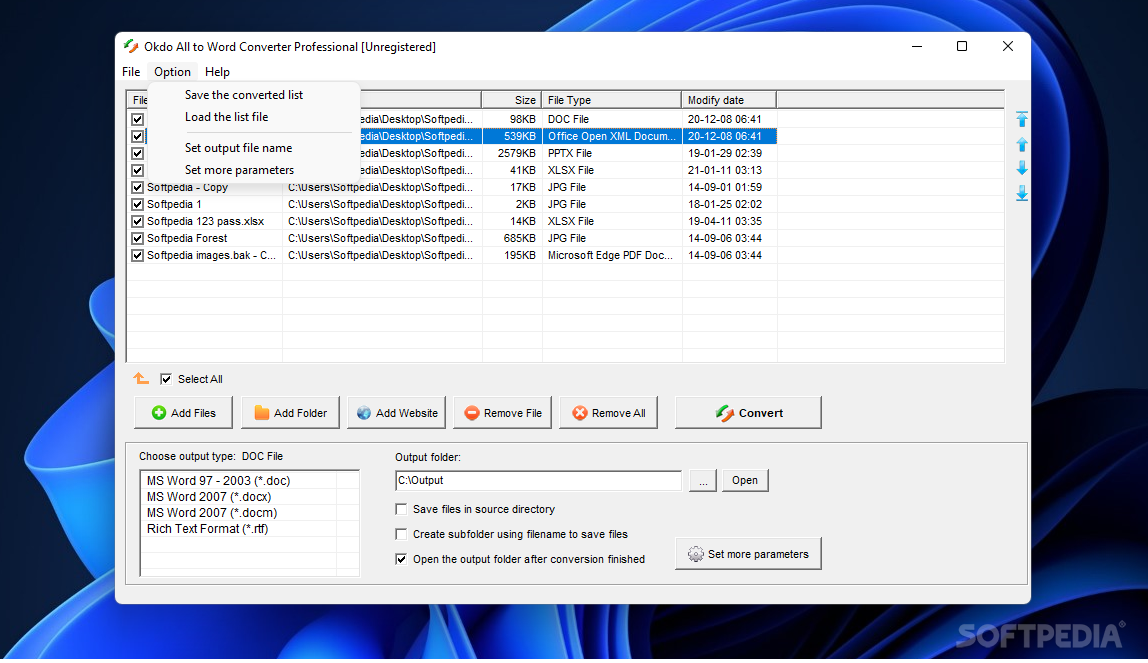Select Rich Text Format (*.rtf) output
This screenshot has height=663, width=1148.
pyautogui.click(x=207, y=529)
